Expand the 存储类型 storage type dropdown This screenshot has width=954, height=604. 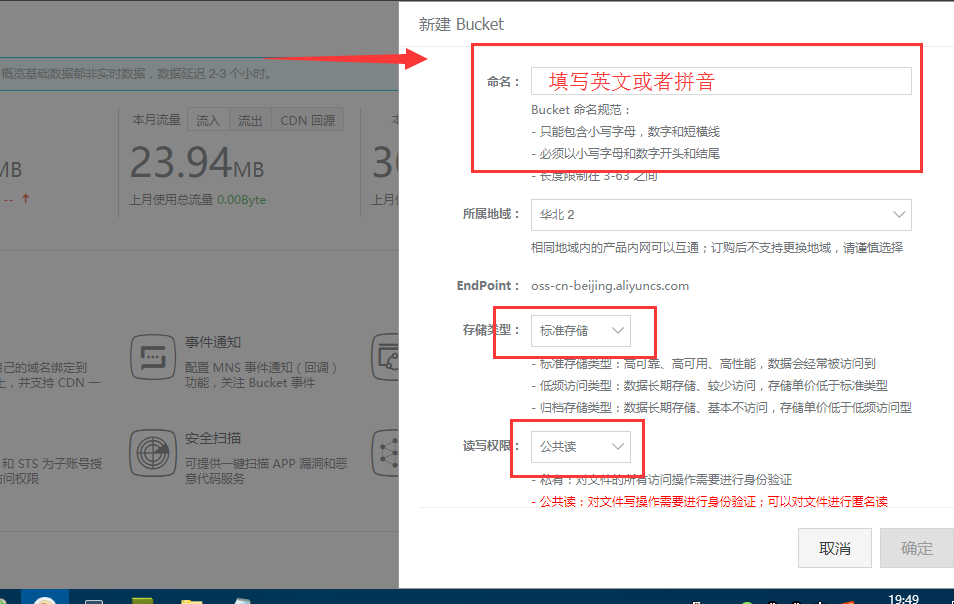580,331
